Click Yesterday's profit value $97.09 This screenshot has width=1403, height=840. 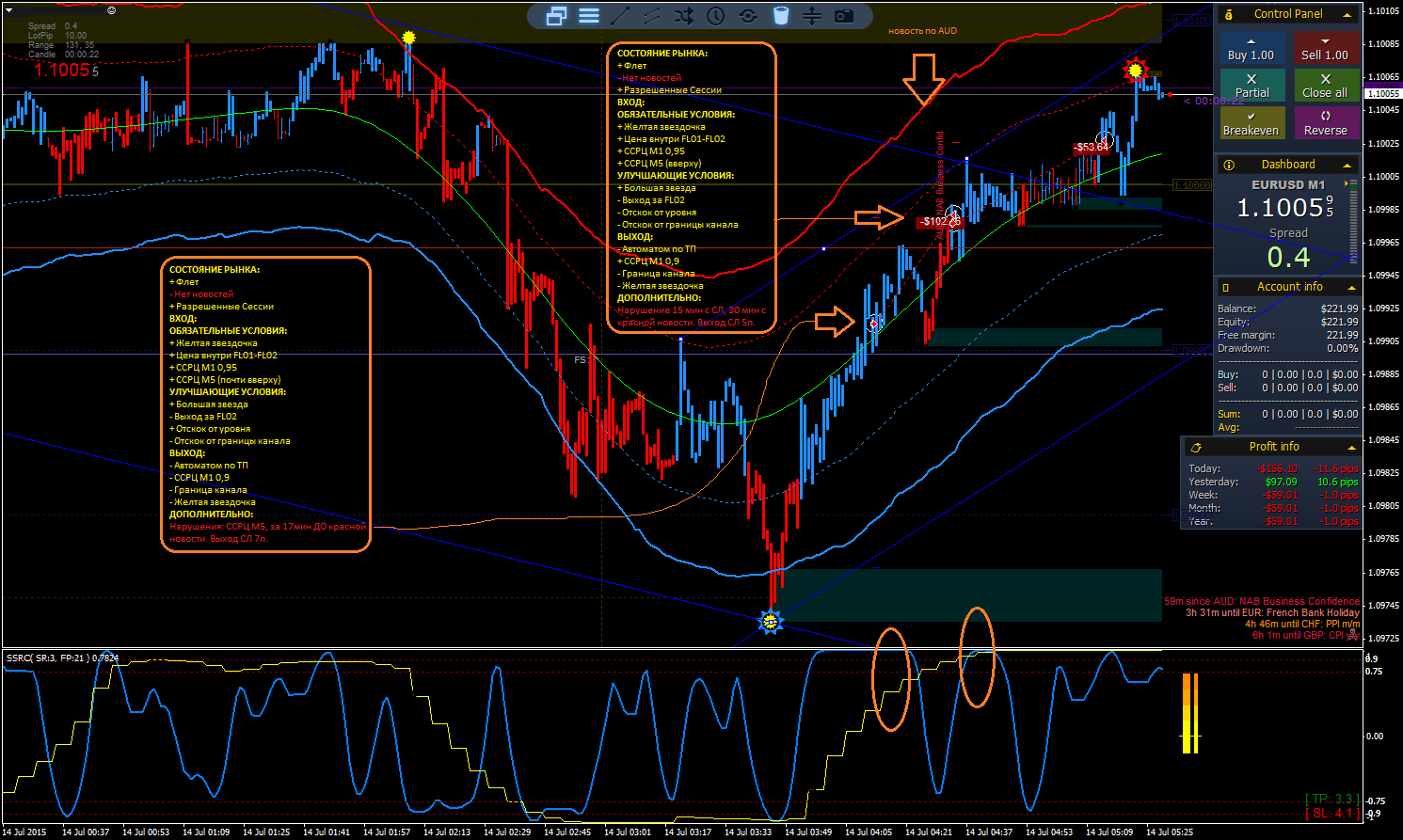coord(1282,482)
